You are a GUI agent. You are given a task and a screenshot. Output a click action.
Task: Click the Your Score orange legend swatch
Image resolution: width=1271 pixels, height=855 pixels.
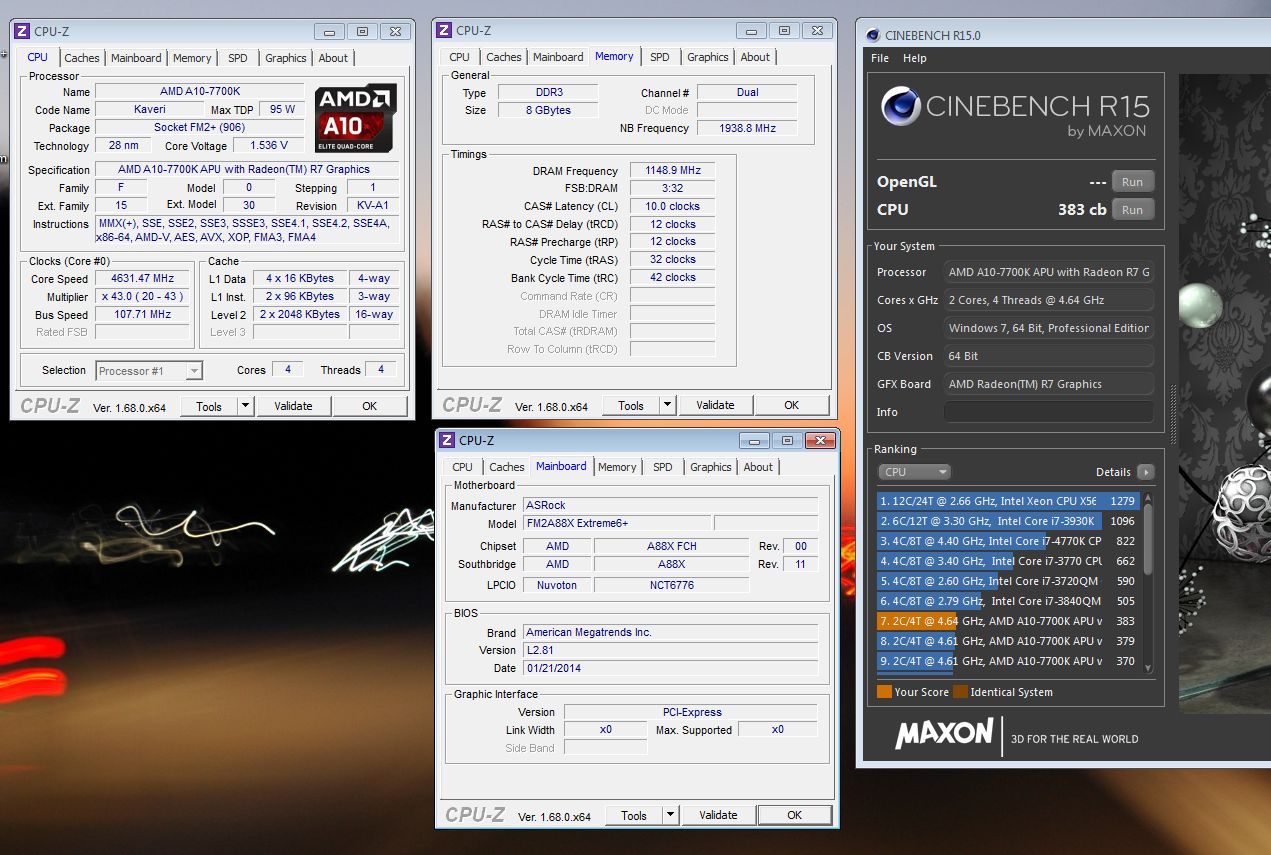[884, 692]
